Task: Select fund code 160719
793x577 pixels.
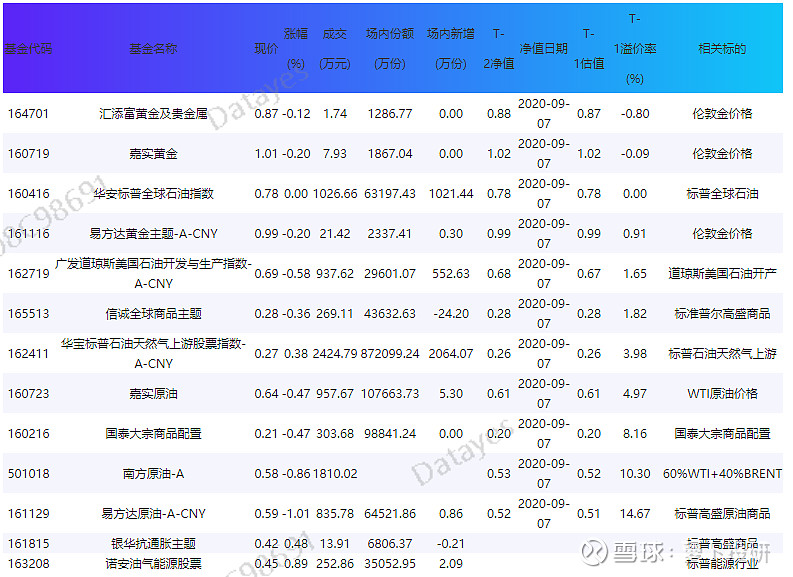Action: point(28,154)
